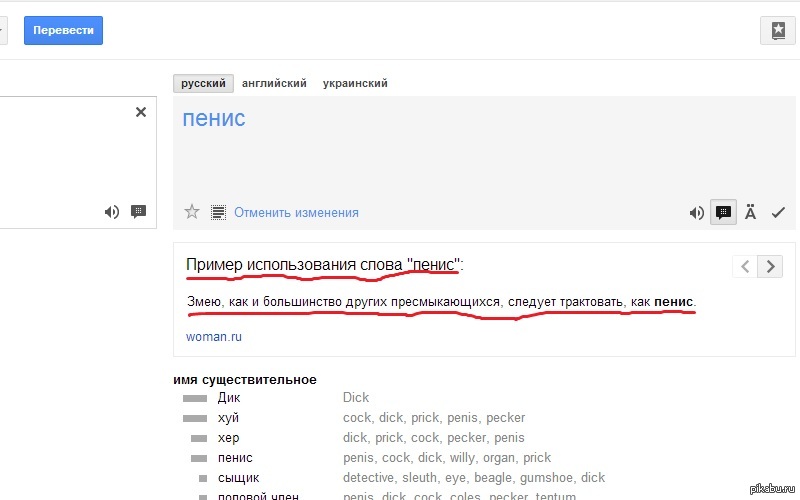Viewport: 800px width, 500px height.
Task: Open the phrasebook star-book icon
Action: point(777,30)
